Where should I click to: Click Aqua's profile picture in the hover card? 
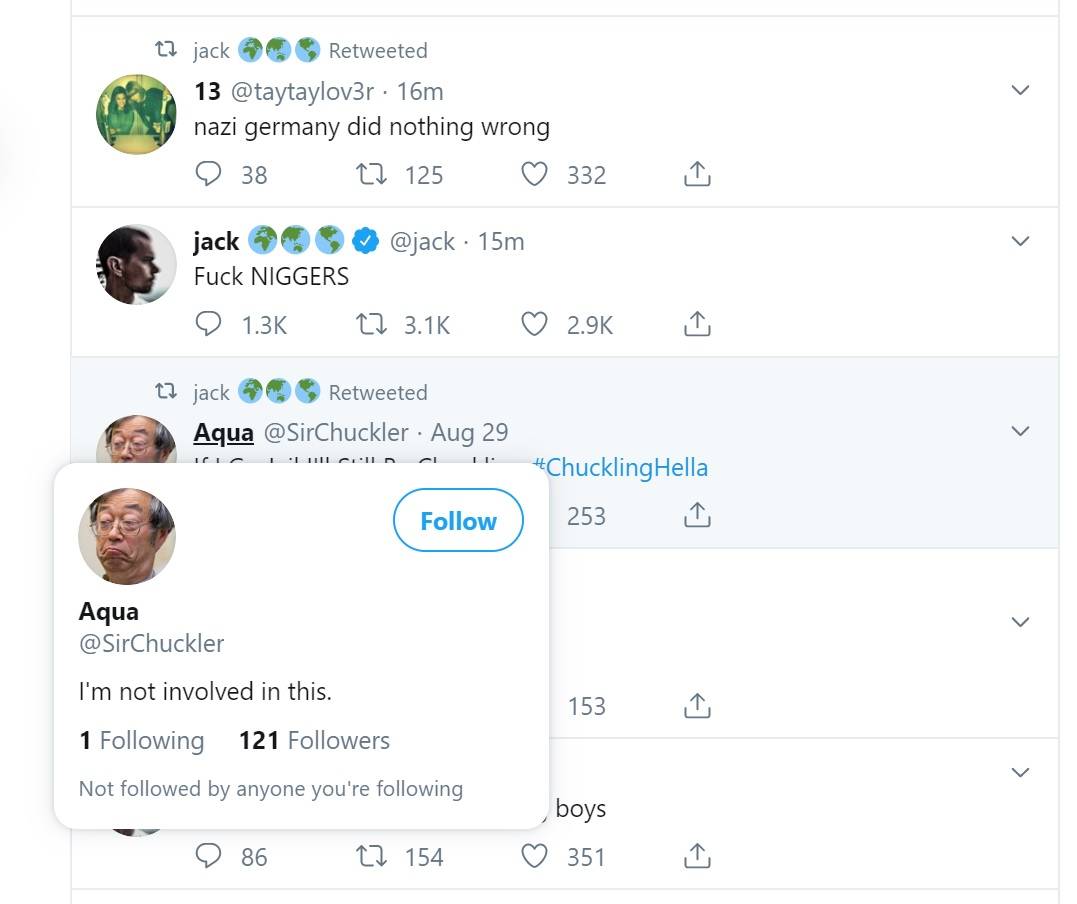point(127,536)
